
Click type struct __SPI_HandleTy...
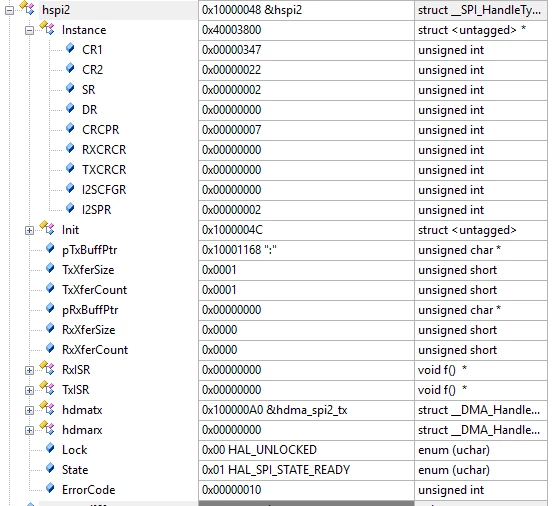pyautogui.click(x=479, y=10)
